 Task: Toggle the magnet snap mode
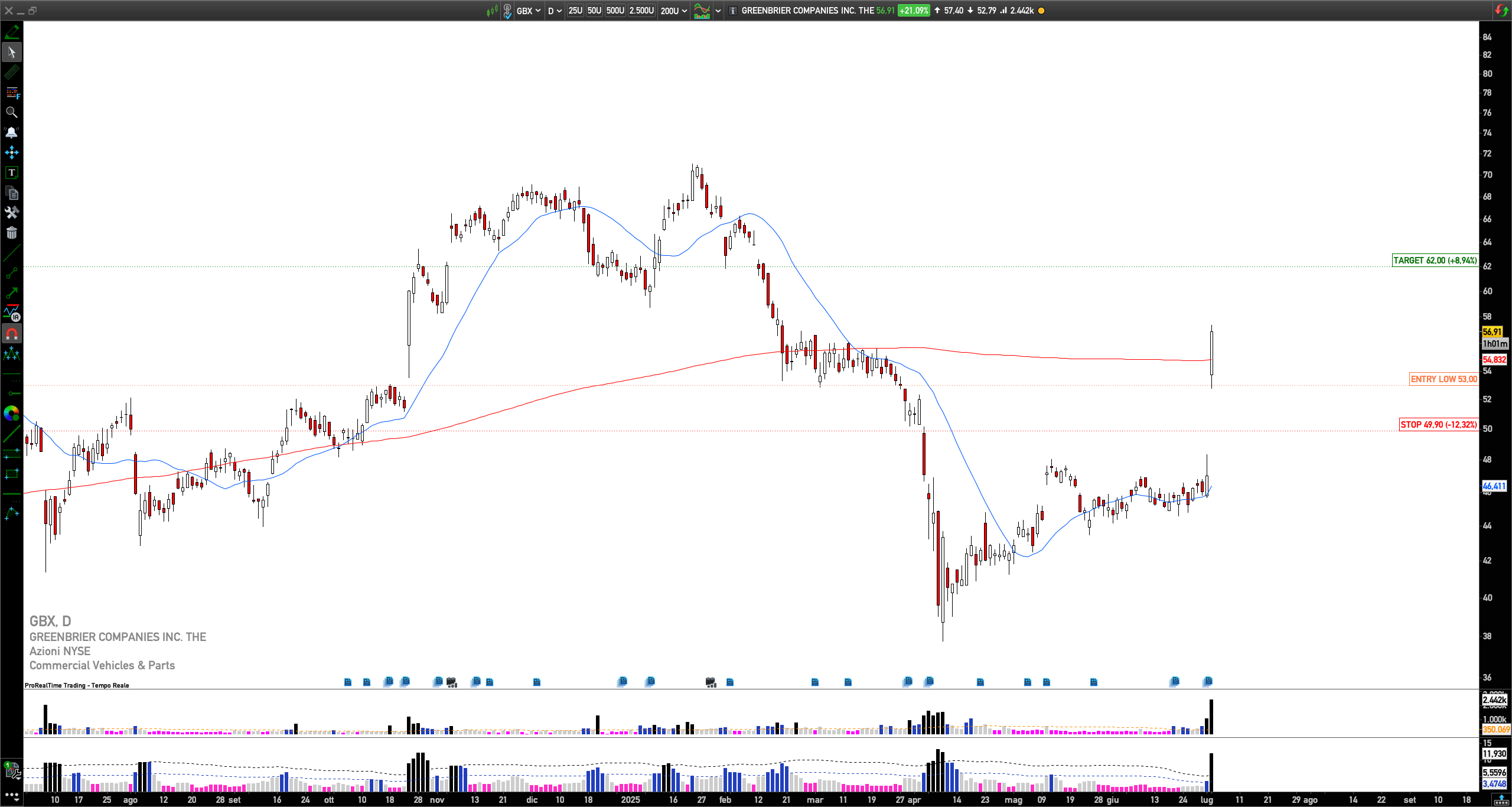click(x=11, y=334)
